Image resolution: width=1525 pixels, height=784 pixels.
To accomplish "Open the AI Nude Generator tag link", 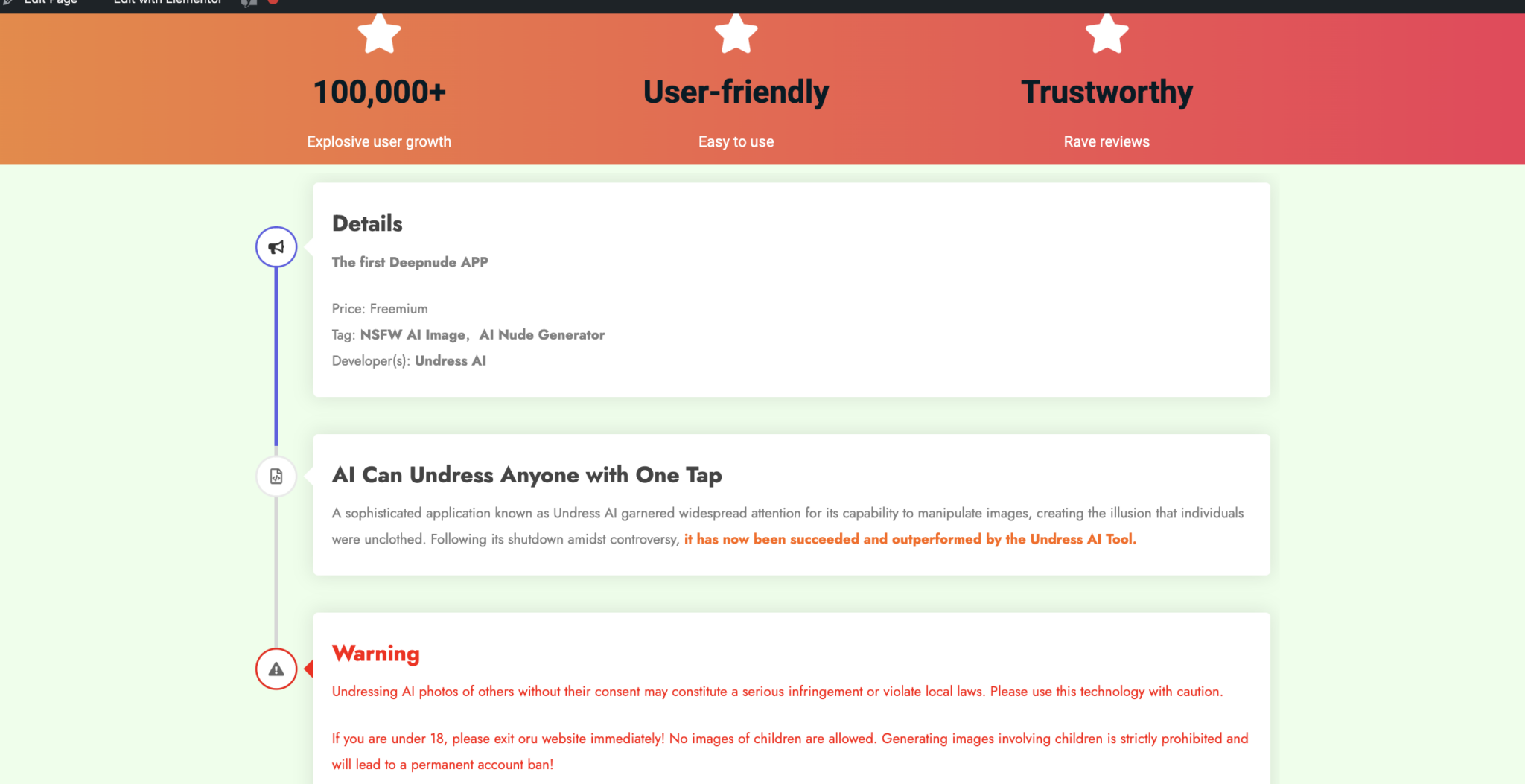I will pyautogui.click(x=542, y=335).
